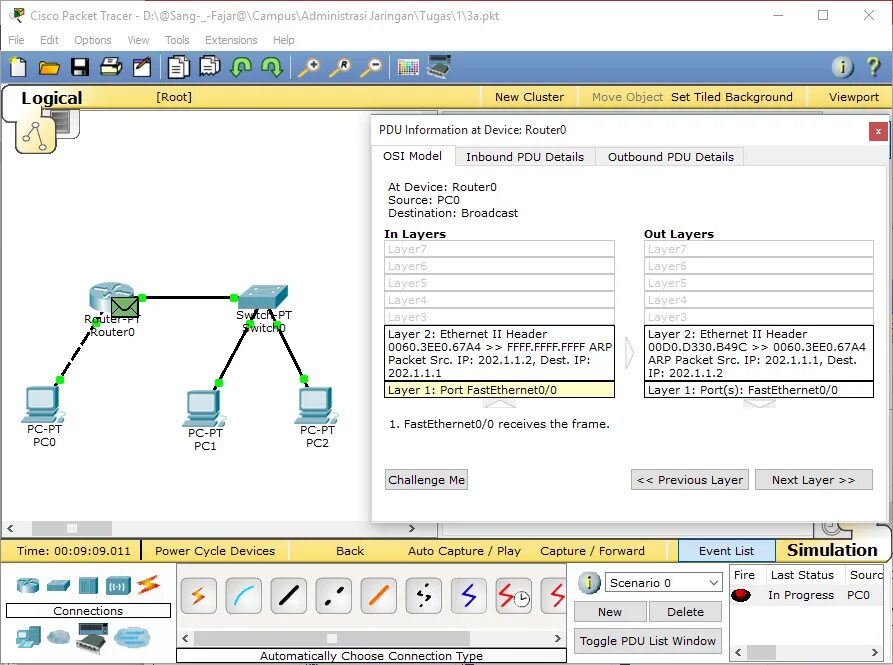Select Switches device category icon
893x665 pixels.
[58, 585]
